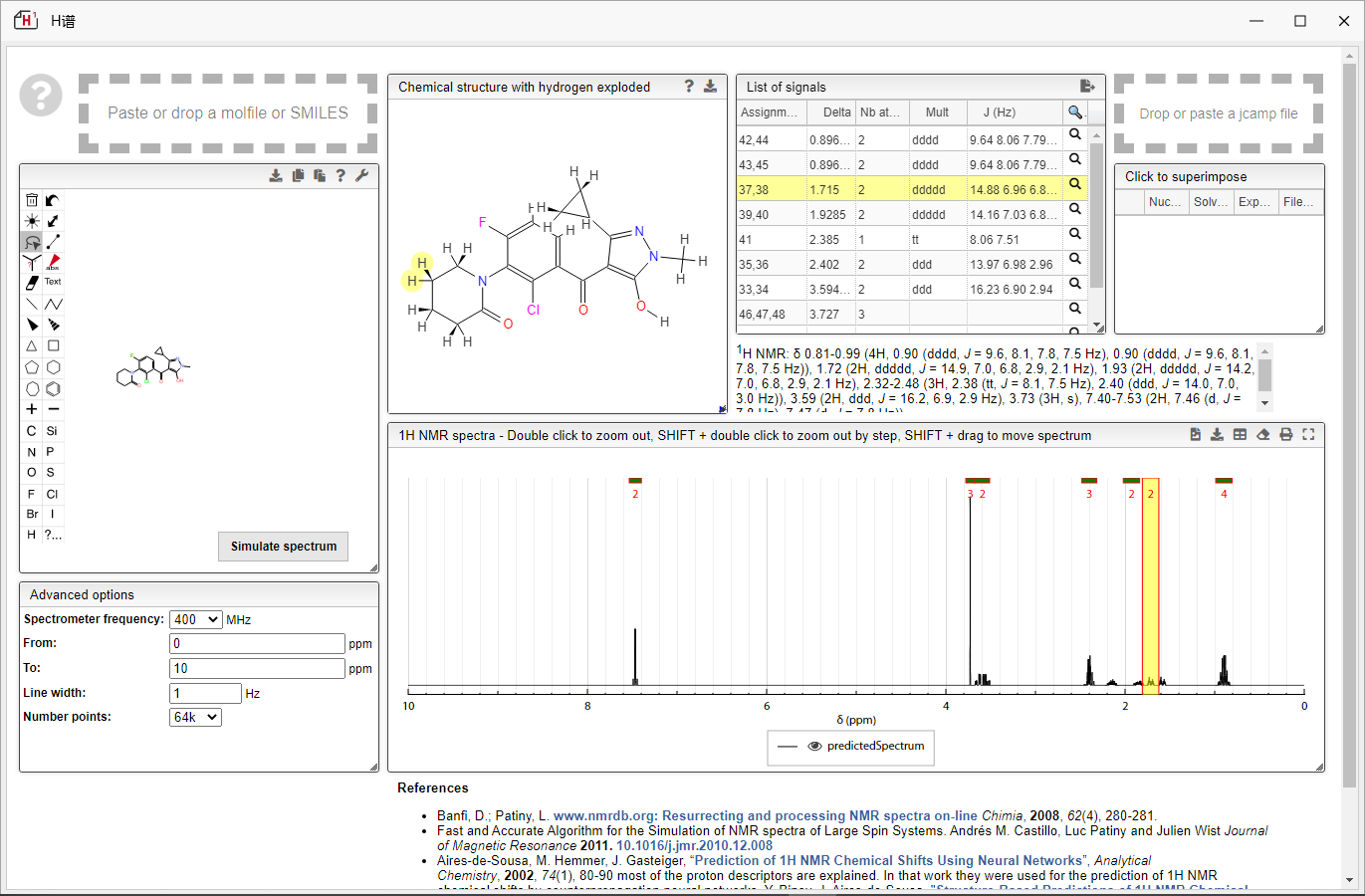Open the Spectrometer frequency dropdown

pos(195,619)
